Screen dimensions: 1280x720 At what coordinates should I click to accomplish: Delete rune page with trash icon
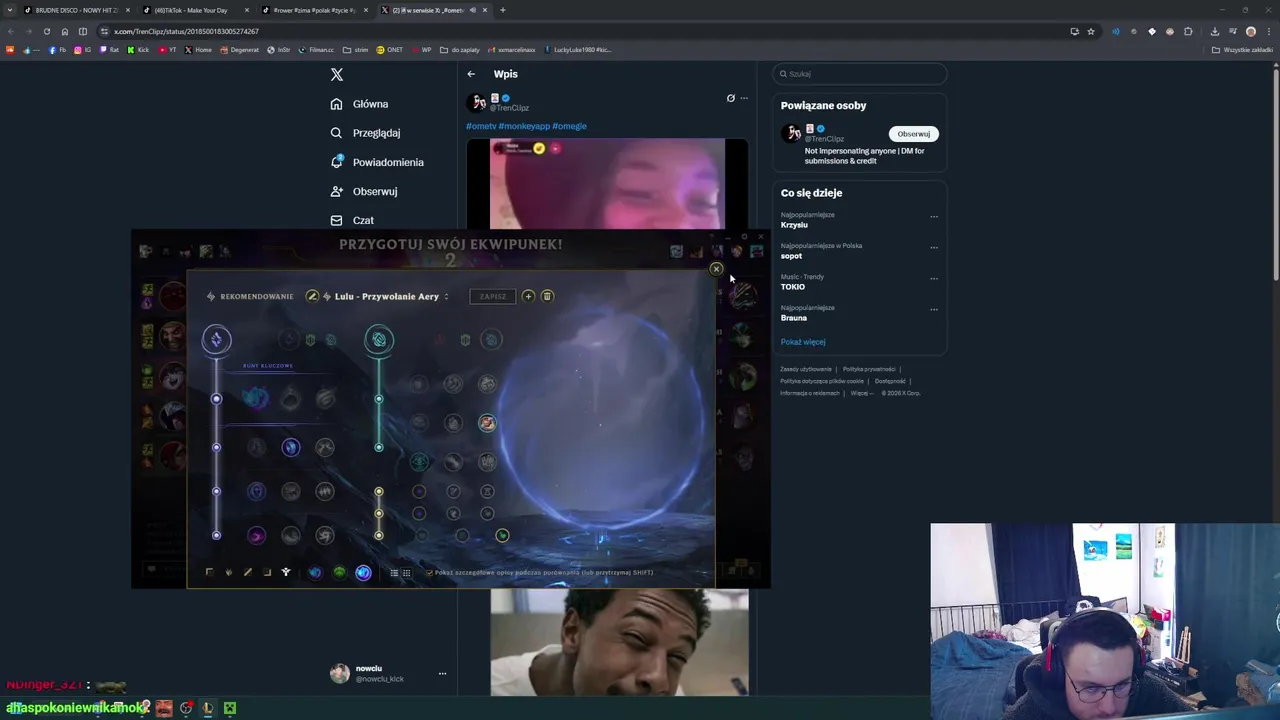(547, 296)
